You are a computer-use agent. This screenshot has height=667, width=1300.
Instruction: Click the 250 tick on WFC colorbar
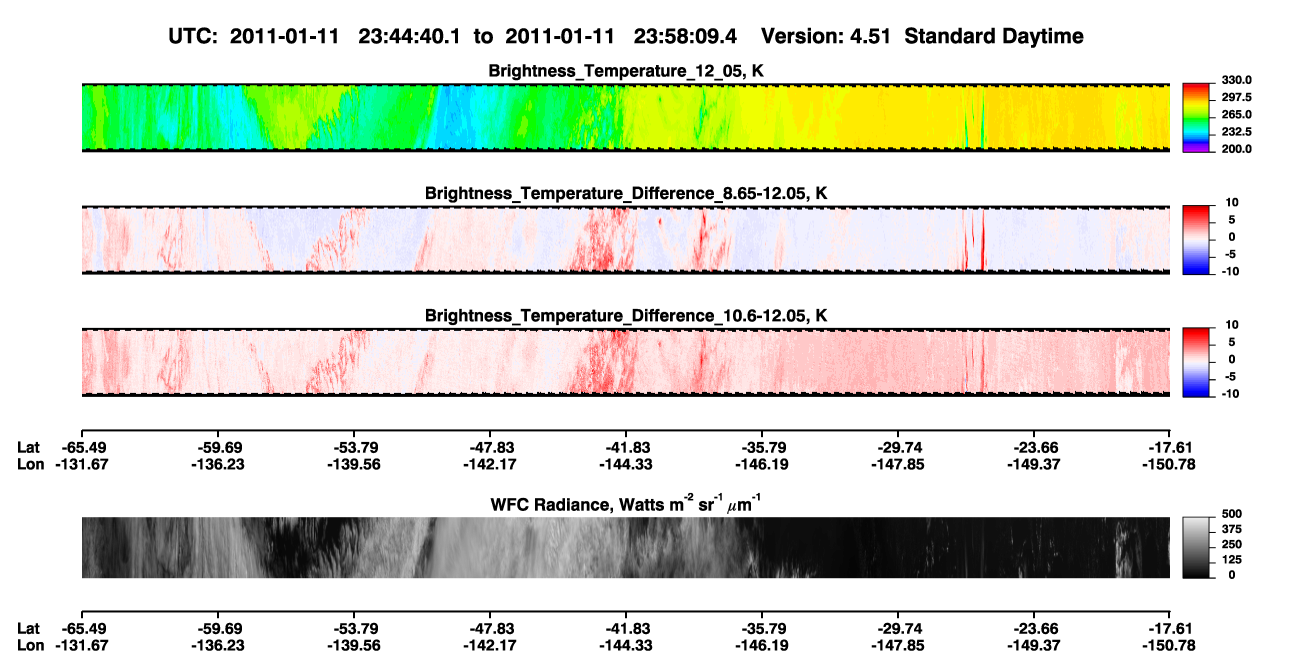1230,544
